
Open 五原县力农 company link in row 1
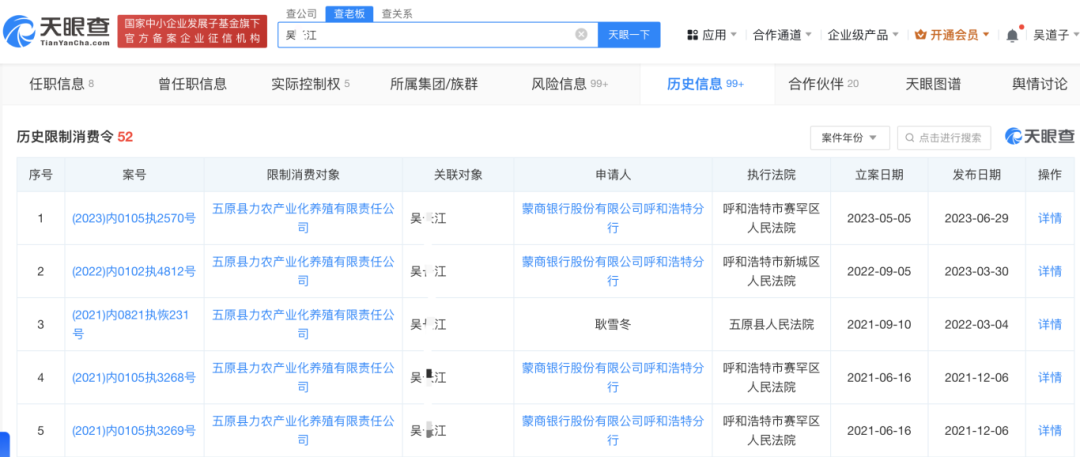point(303,218)
